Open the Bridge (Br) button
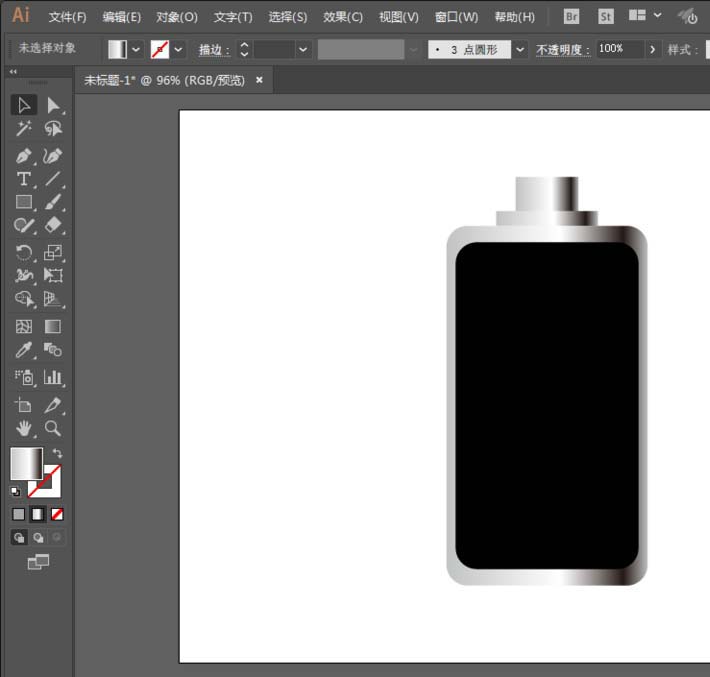Screen dimensions: 710x677 [x=571, y=16]
